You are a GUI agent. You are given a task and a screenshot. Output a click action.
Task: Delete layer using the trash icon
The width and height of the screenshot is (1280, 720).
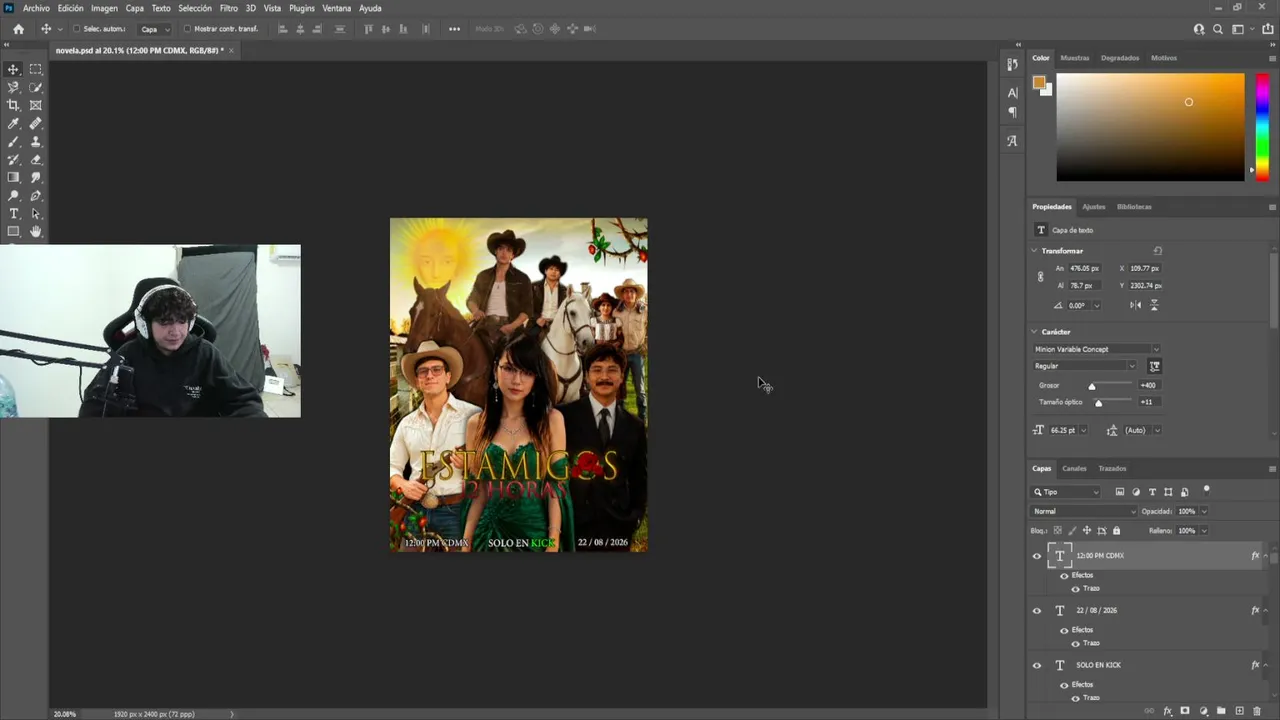pos(1257,711)
